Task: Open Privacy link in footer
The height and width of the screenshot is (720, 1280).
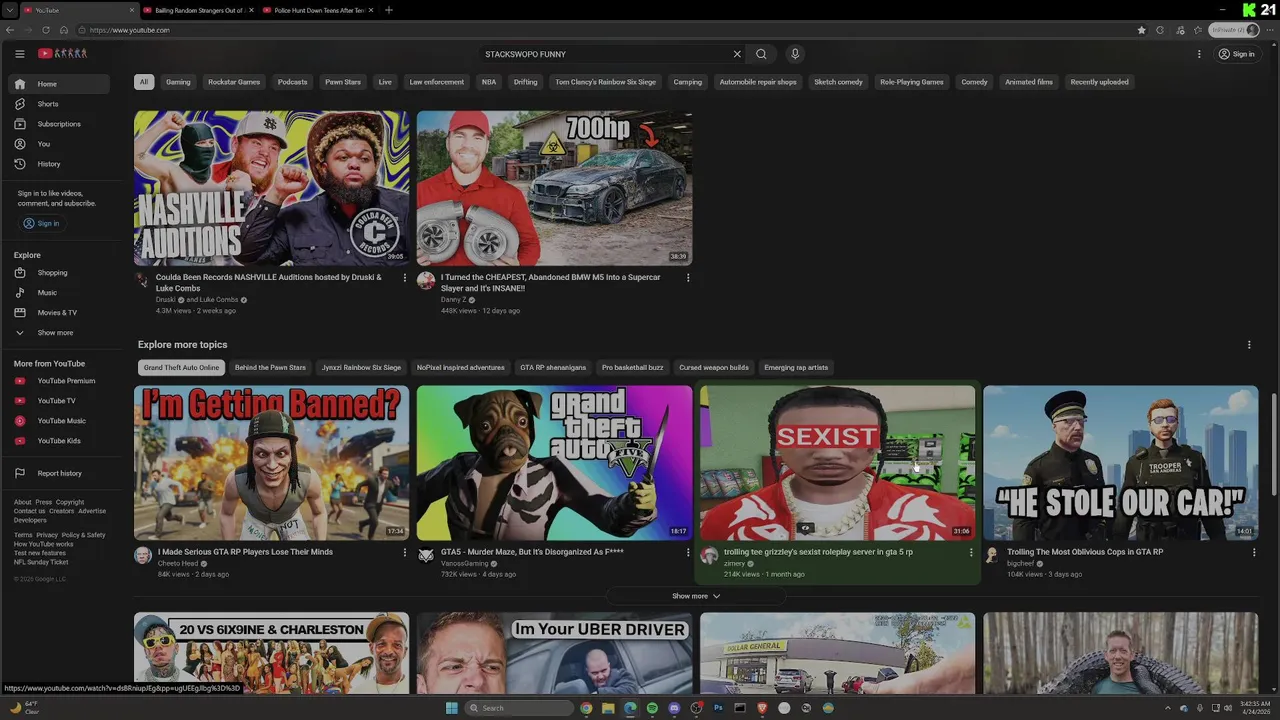Action: tap(47, 535)
